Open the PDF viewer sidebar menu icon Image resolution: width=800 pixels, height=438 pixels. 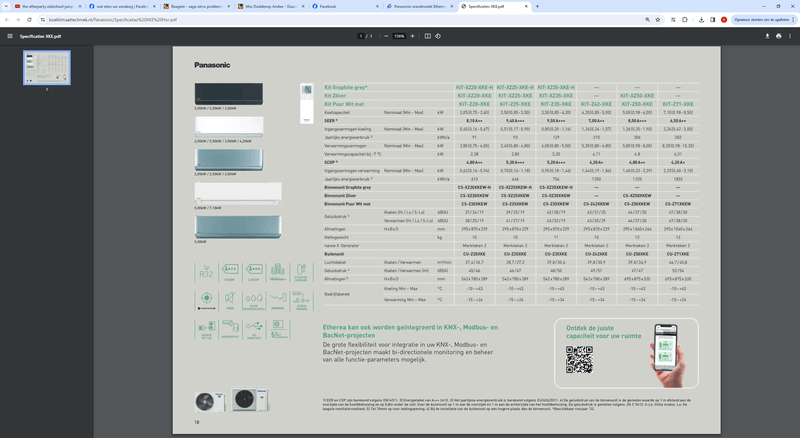point(10,36)
